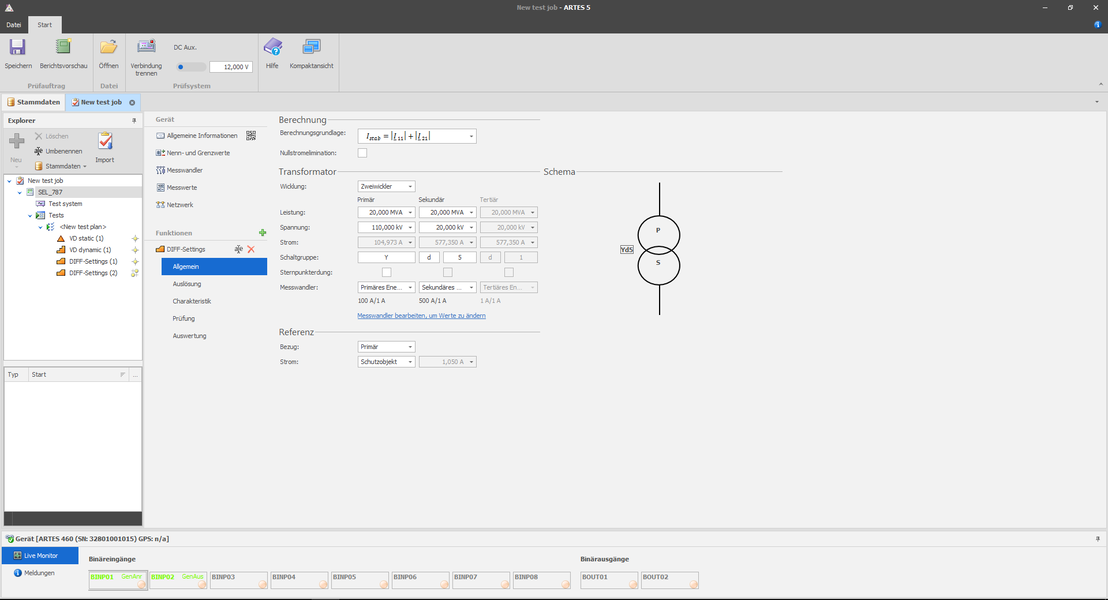Collapse the ribbon with the chevron
1108x600 pixels.
[x=1100, y=85]
